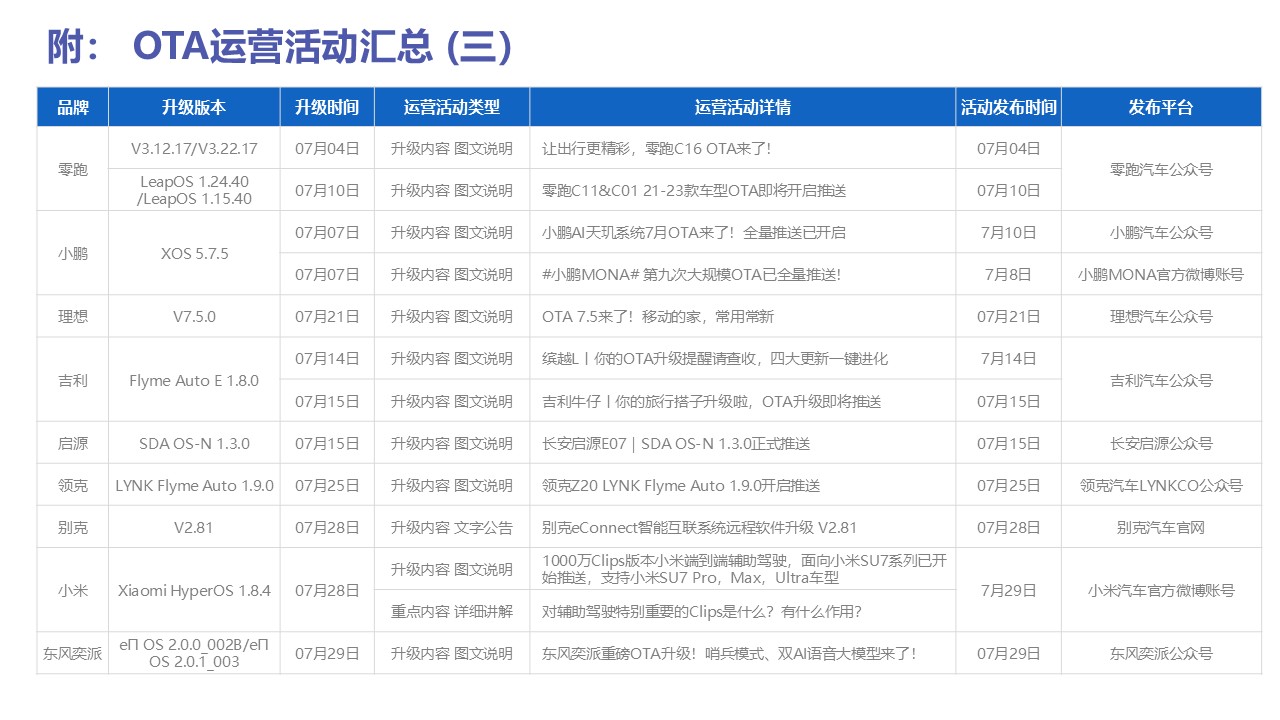This screenshot has height=720, width=1280.
Task: Click the 理想 brand cell
Action: click(x=73, y=316)
